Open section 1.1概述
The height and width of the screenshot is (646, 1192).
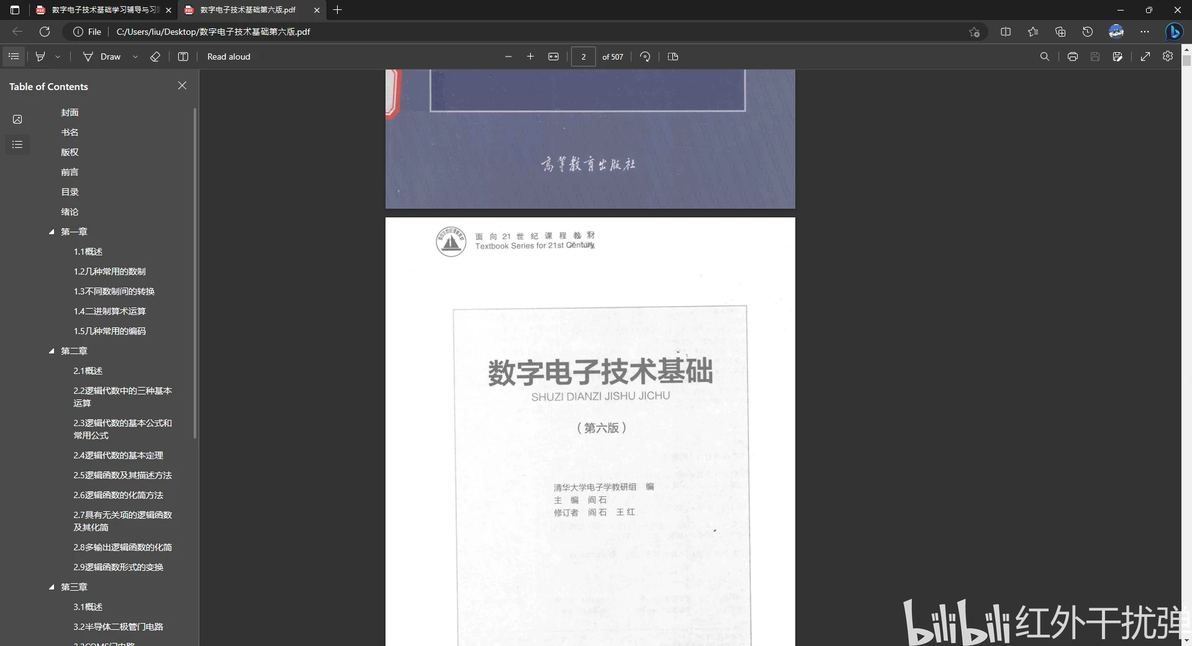click(88, 252)
